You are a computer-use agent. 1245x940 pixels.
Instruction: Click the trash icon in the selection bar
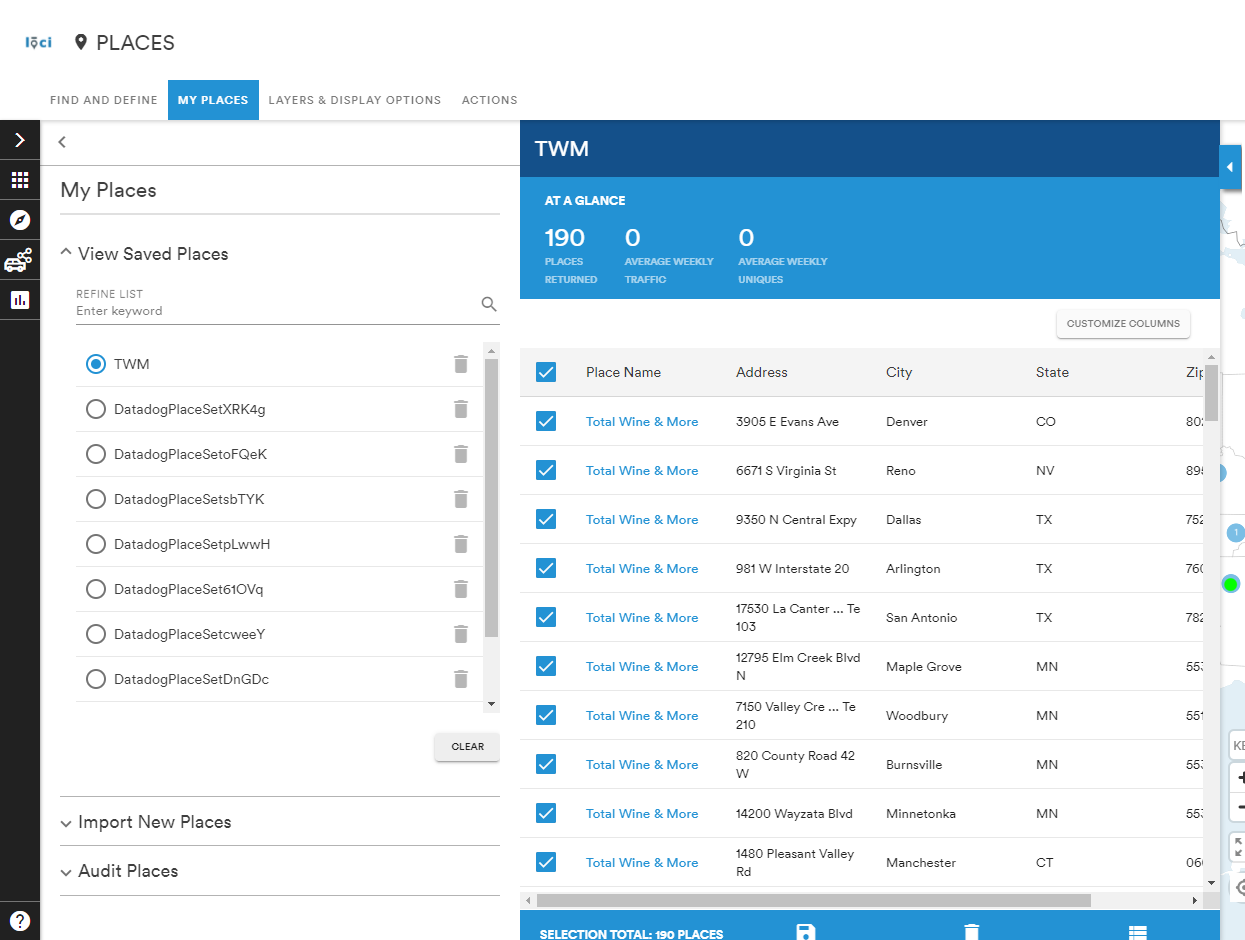pyautogui.click(x=971, y=932)
